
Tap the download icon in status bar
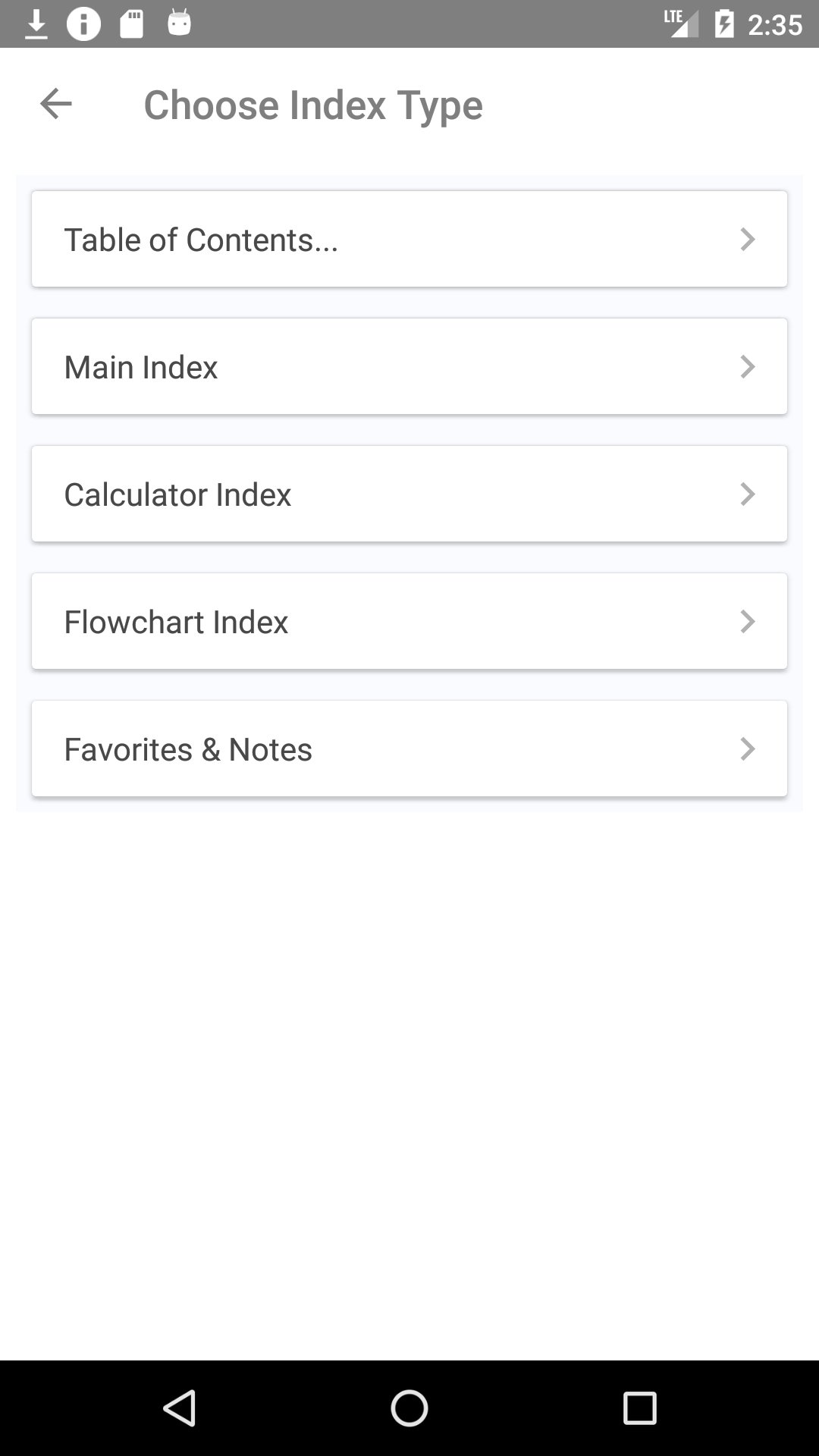36,25
